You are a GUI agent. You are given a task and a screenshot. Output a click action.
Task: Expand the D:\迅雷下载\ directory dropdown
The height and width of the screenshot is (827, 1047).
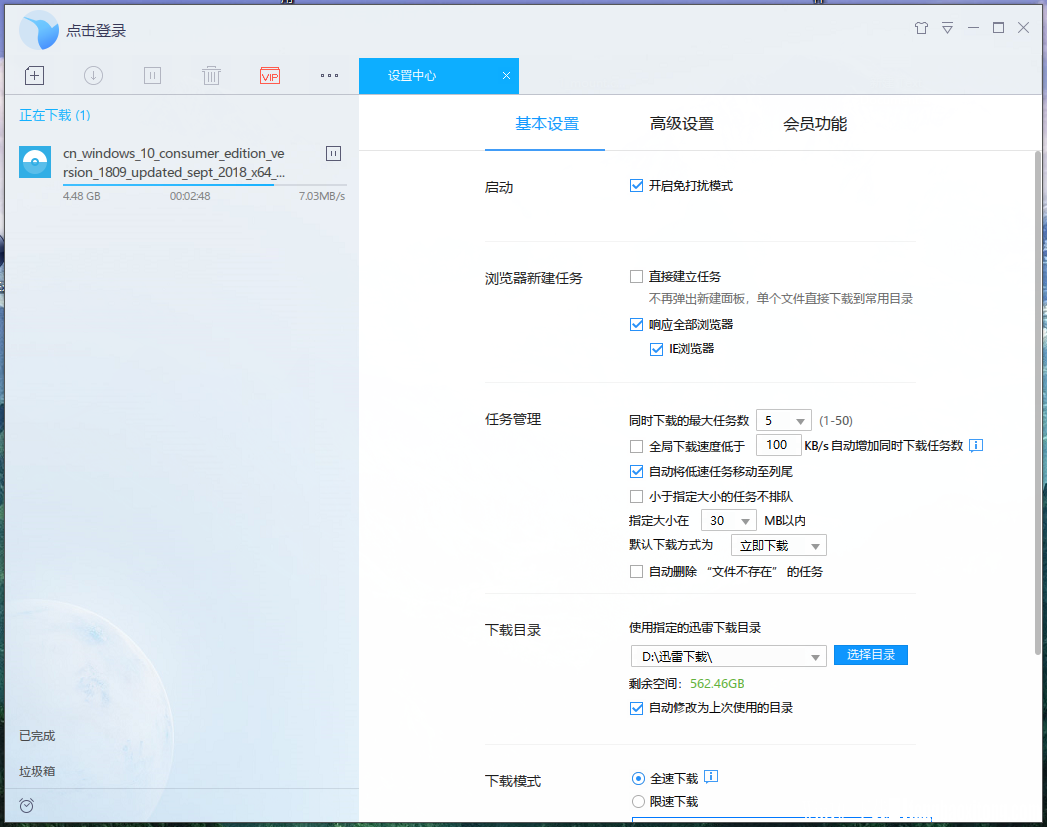pyautogui.click(x=728, y=656)
